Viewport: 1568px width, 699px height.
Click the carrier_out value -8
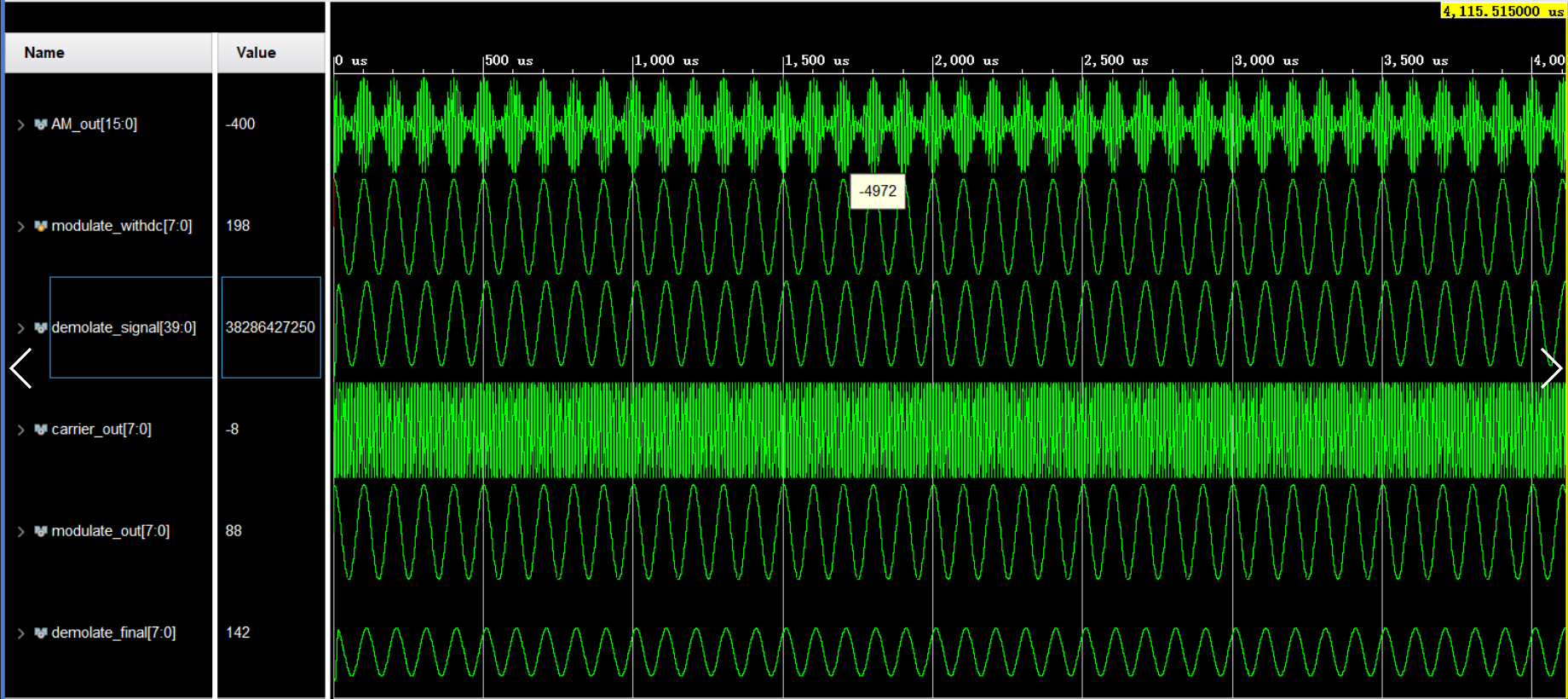point(232,430)
